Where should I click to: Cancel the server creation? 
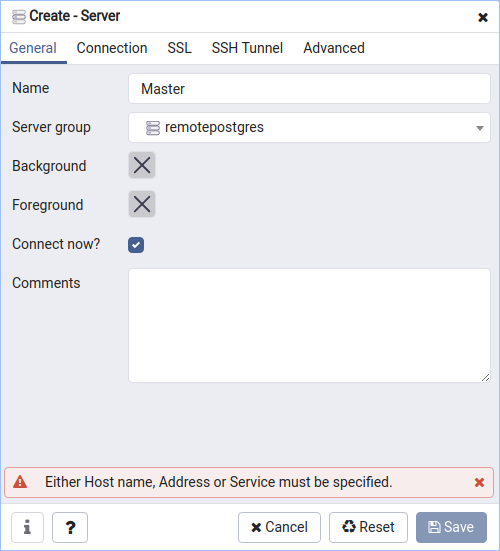click(x=279, y=527)
